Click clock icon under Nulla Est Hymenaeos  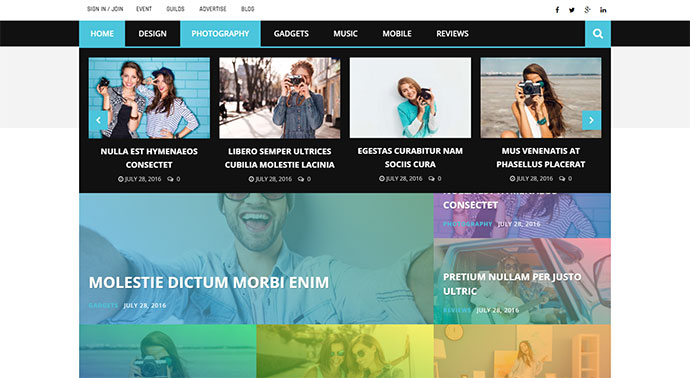tap(121, 179)
